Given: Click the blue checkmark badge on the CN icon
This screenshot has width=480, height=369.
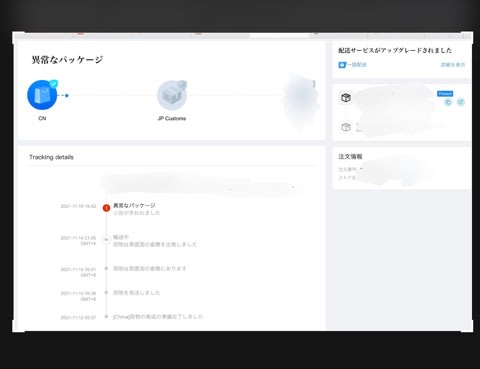Looking at the screenshot, I should (x=53, y=84).
